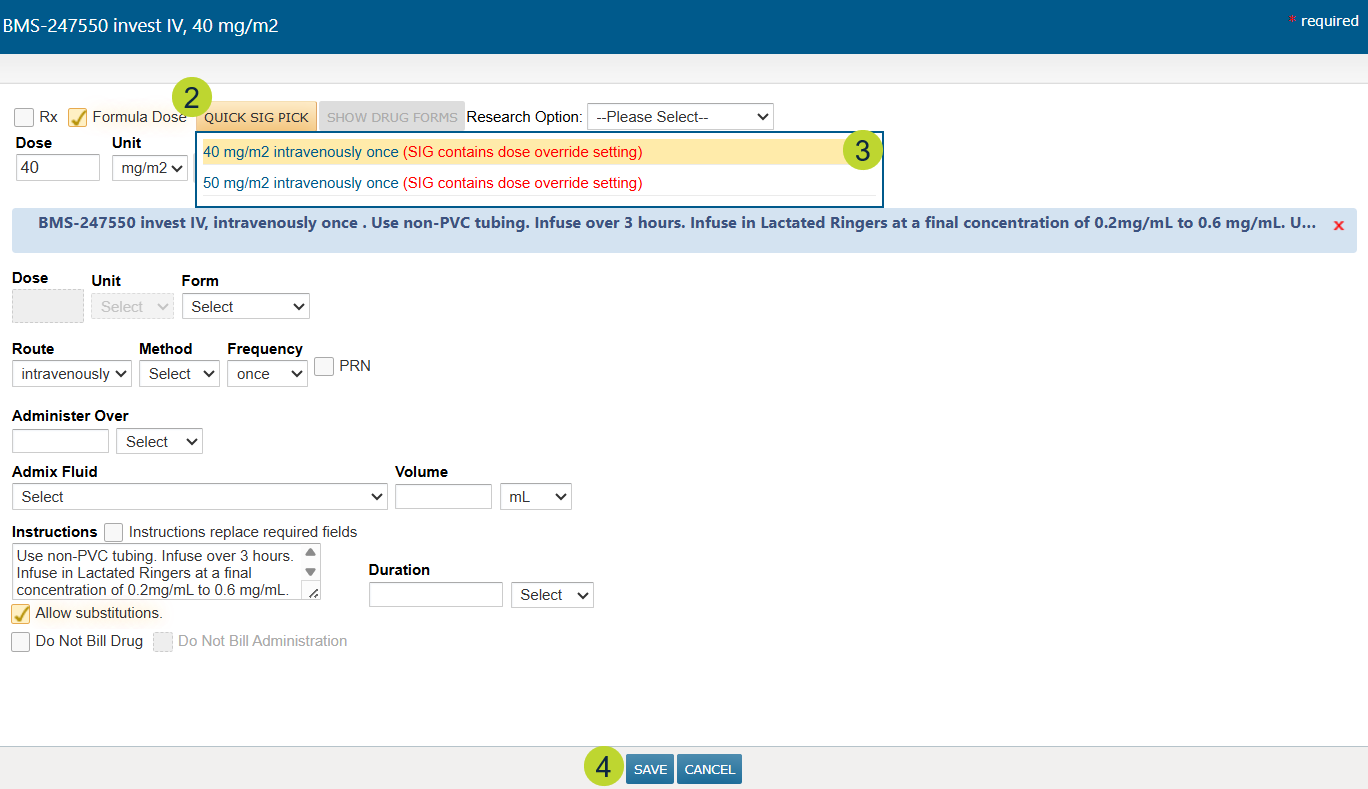Open the Research Option dropdown
This screenshot has width=1368, height=789.
click(x=680, y=117)
